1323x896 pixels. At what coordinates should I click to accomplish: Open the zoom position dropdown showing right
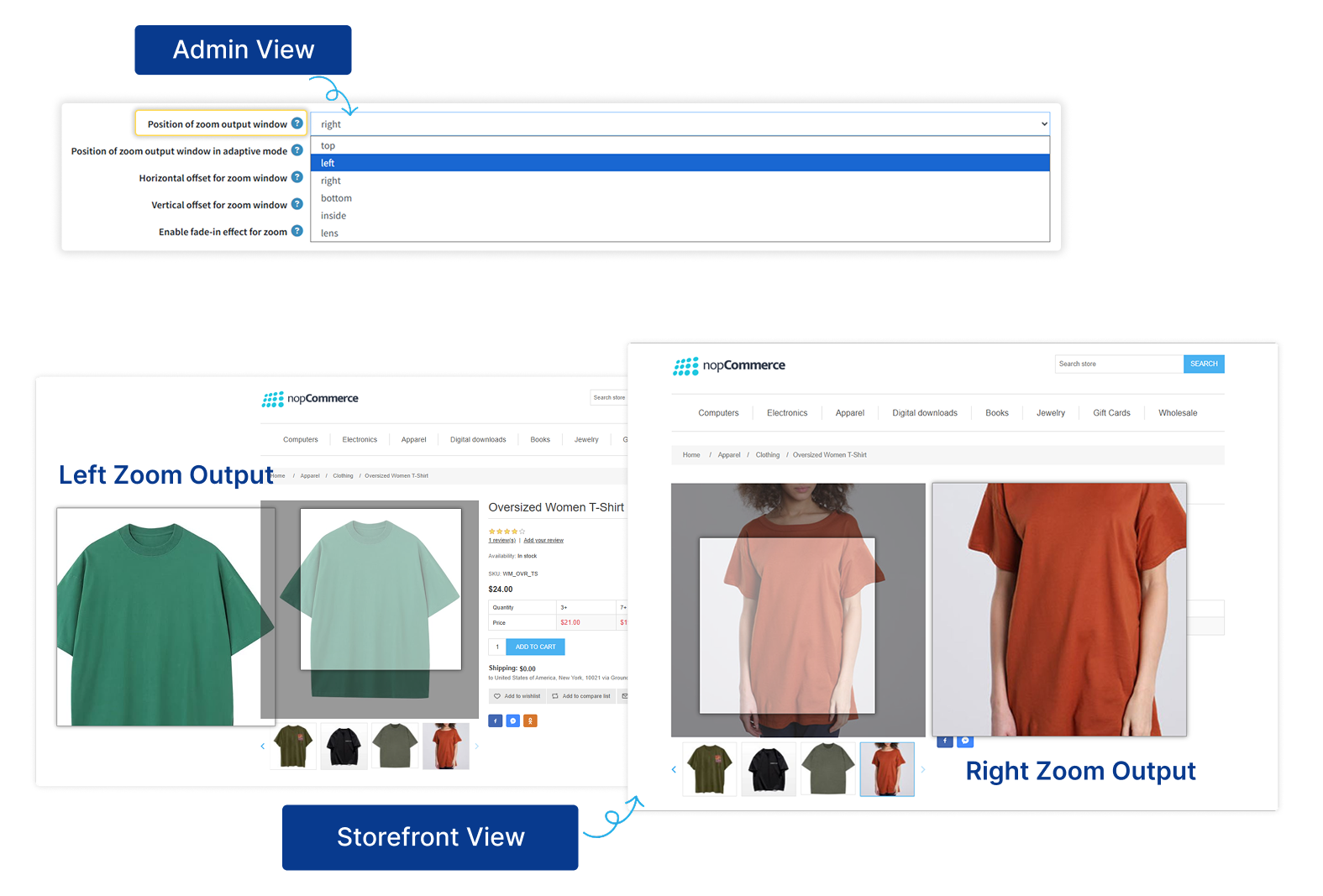680,123
